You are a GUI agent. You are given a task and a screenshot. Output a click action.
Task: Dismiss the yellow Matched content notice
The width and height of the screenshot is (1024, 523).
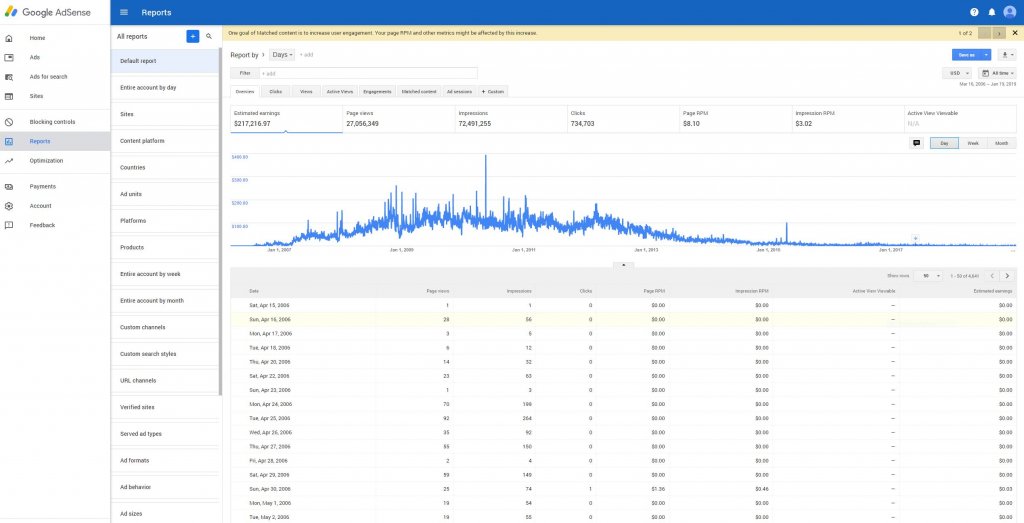1014,33
